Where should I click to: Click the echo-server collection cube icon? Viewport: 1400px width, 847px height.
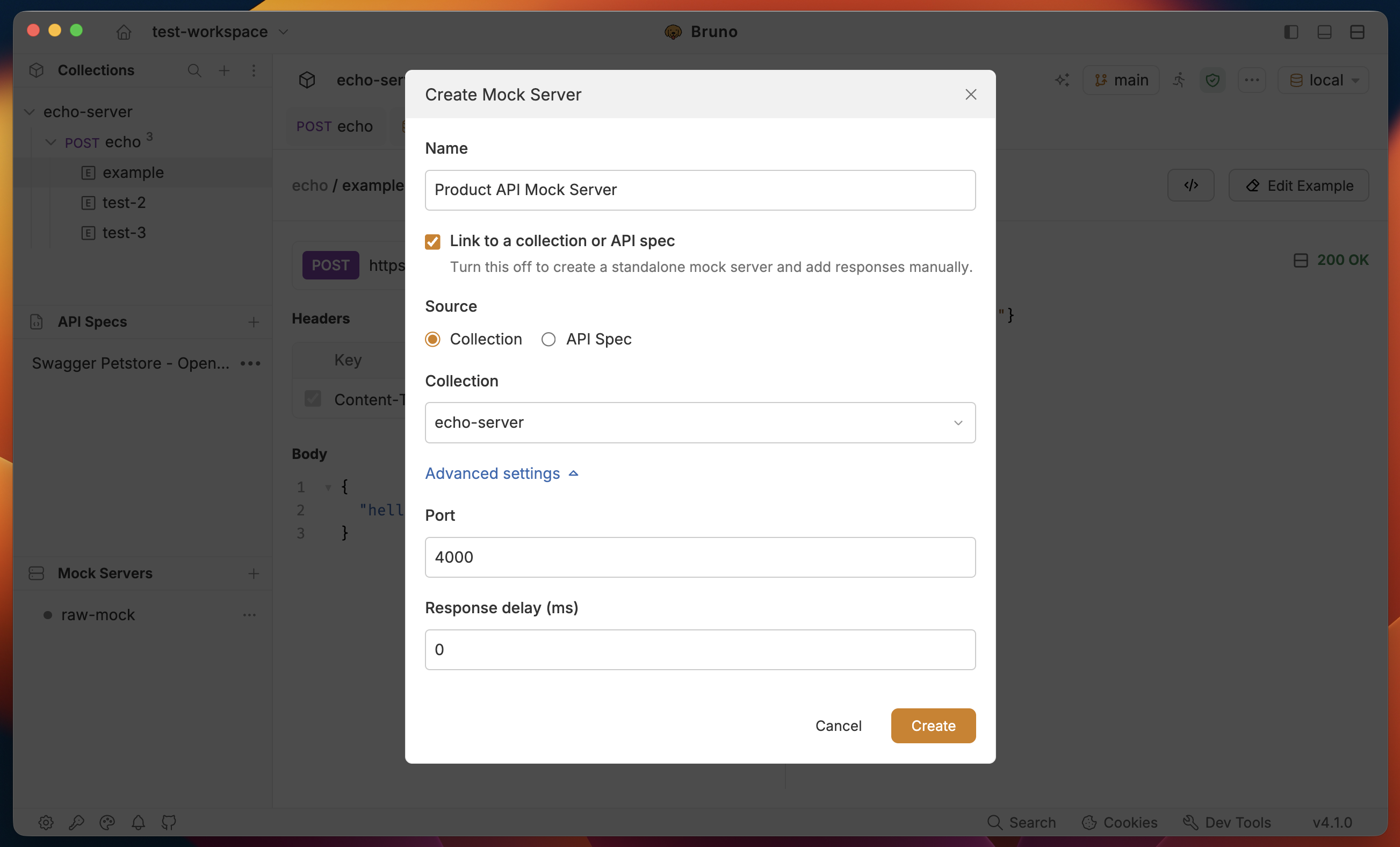click(x=307, y=80)
